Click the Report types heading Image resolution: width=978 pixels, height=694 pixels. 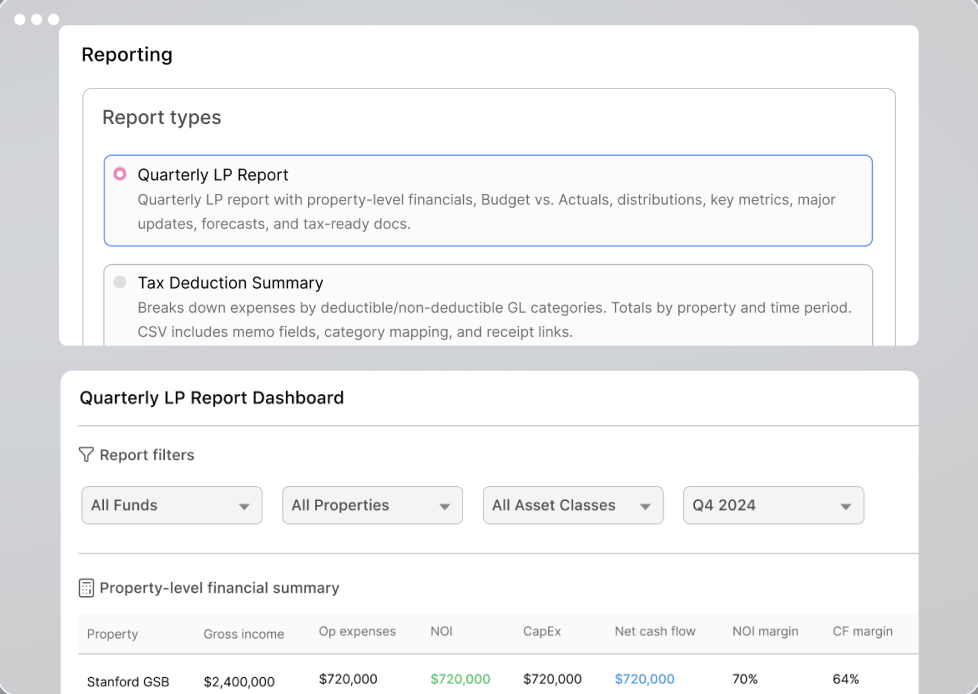[x=162, y=117]
